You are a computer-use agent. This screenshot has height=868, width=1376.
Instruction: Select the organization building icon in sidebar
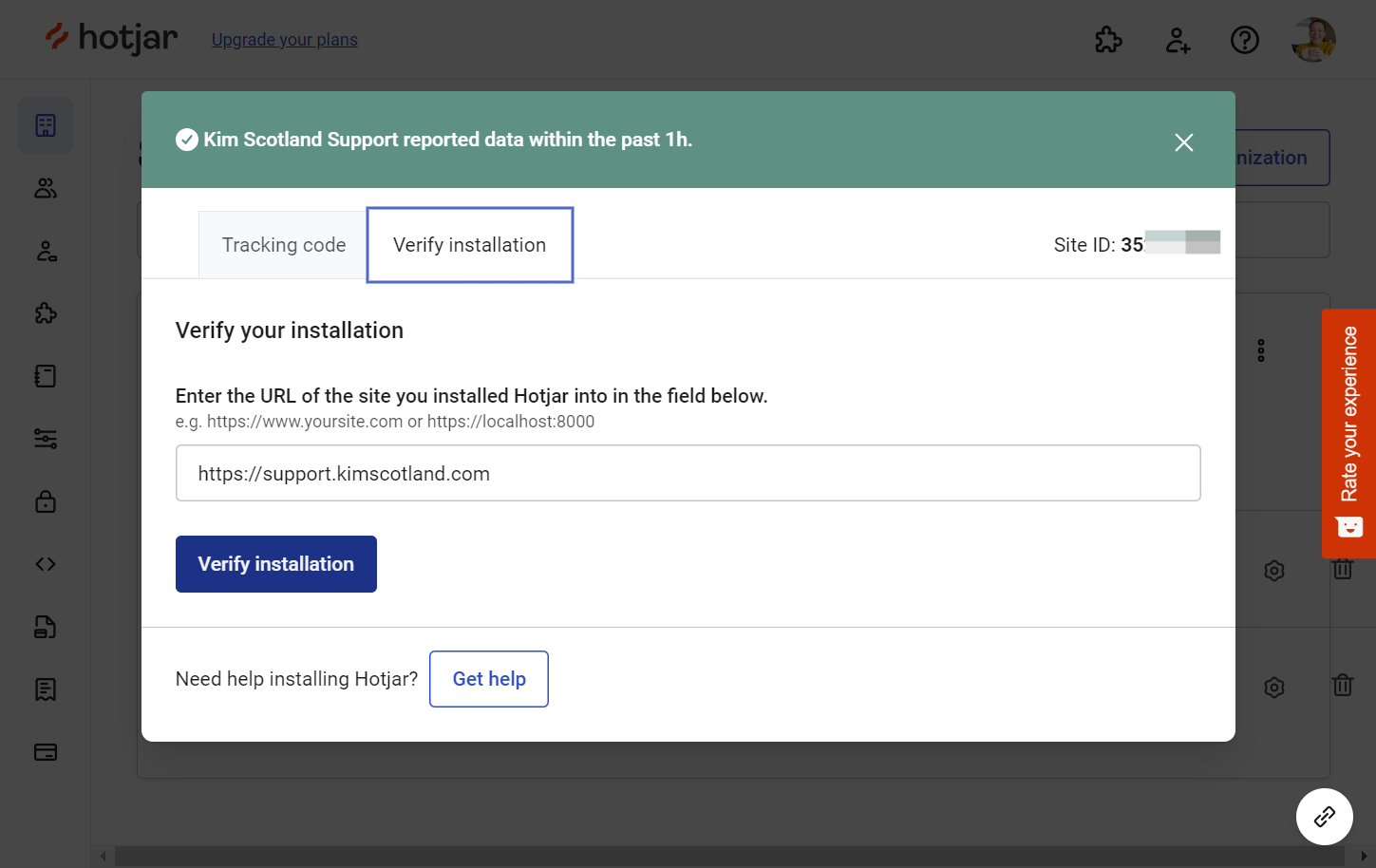46,125
